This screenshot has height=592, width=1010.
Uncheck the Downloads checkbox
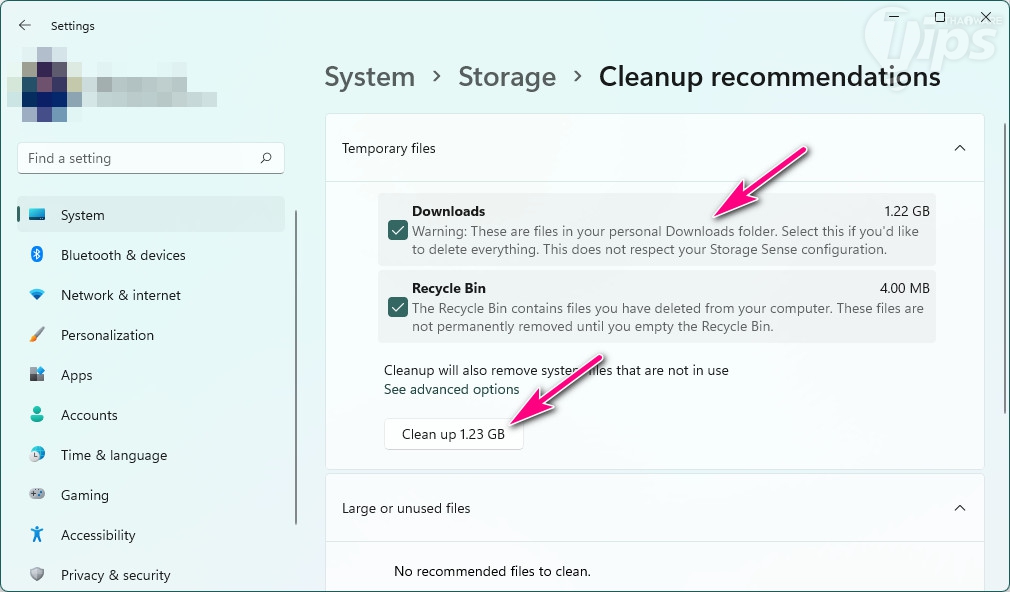tap(397, 230)
